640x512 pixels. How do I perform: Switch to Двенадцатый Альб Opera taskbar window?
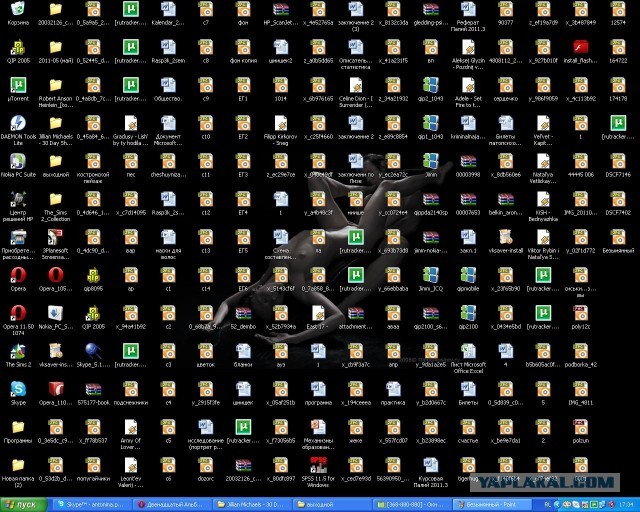pos(173,505)
